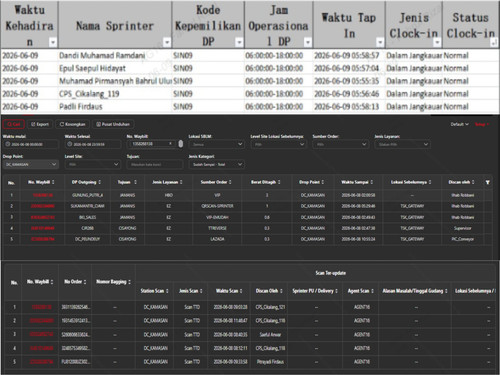
Task: Open red waybill link in DC_PEUNDEUY row
Action: (43, 239)
